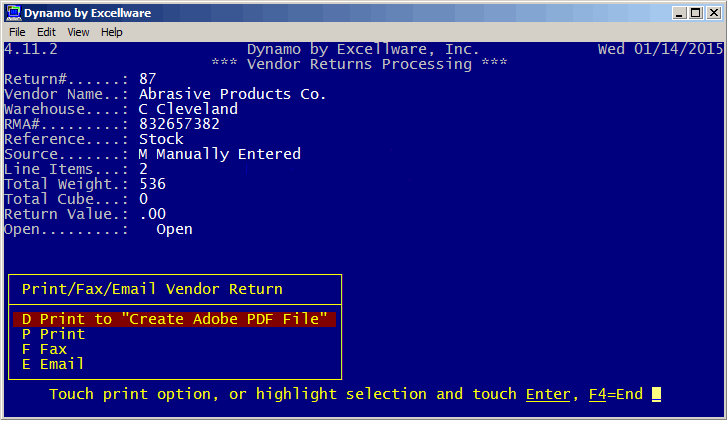Open the Edit menu
The width and height of the screenshot is (728, 421).
coord(46,32)
